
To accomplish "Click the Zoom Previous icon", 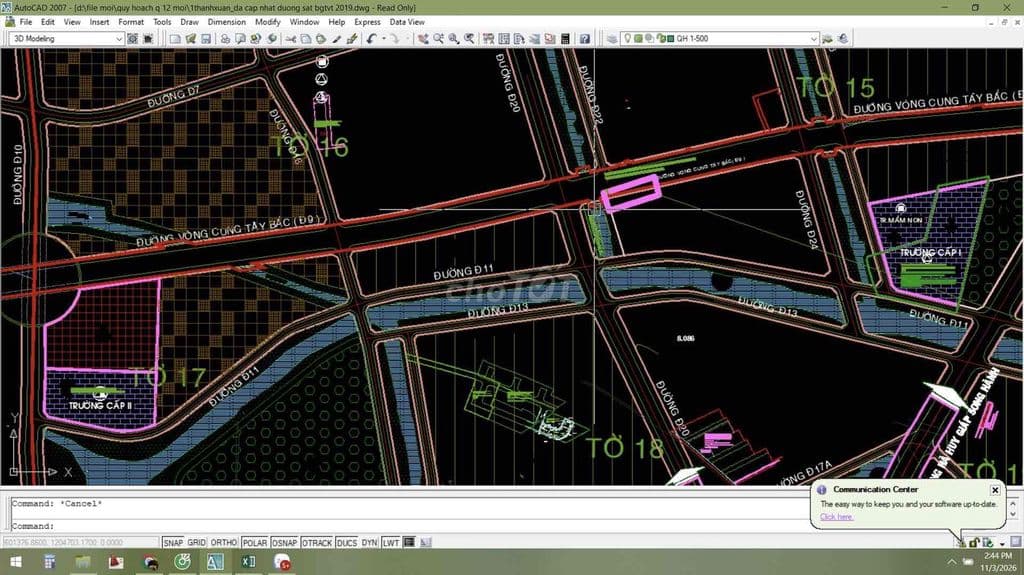I will [469, 39].
